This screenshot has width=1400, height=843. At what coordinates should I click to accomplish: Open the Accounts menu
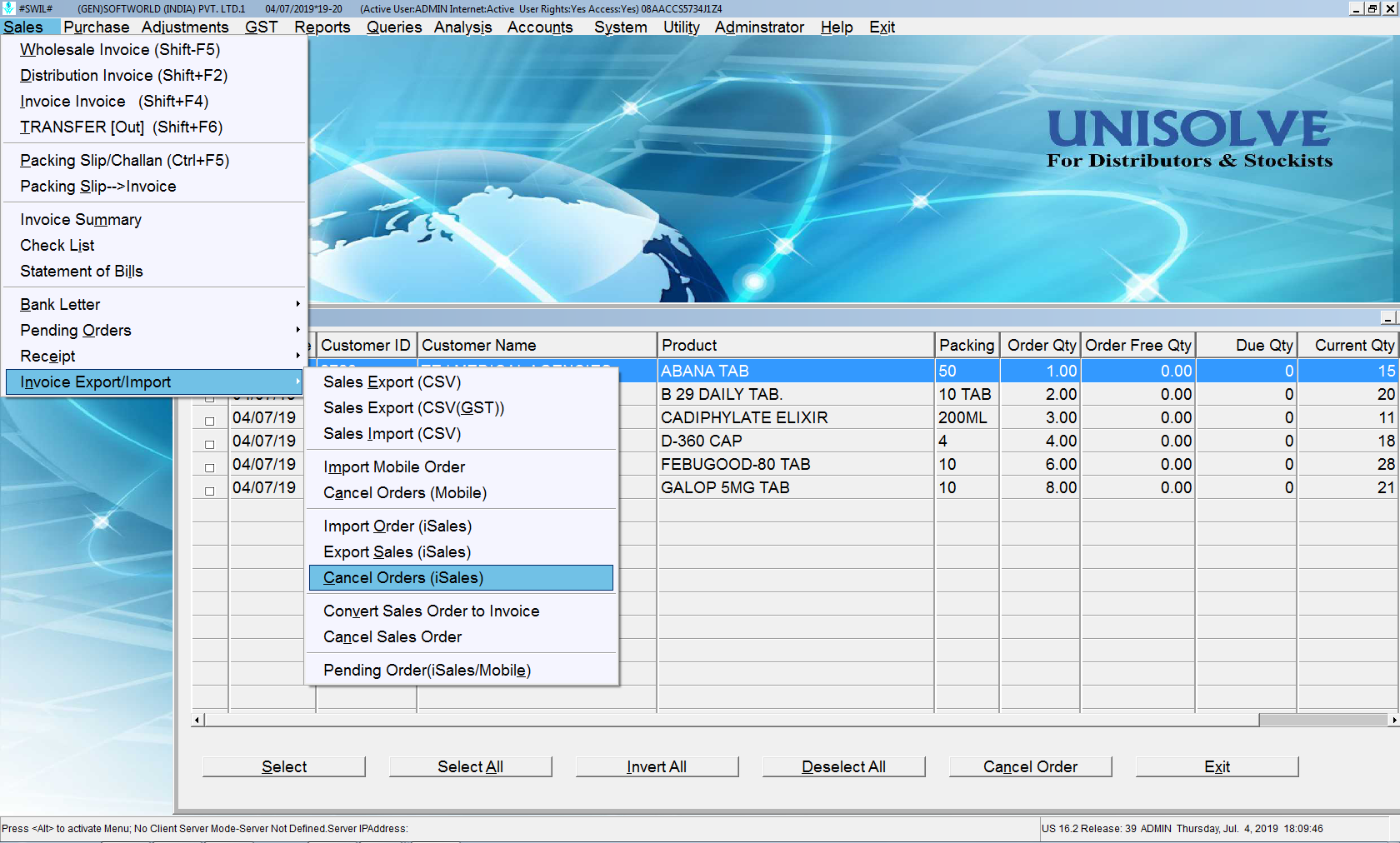pyautogui.click(x=540, y=27)
